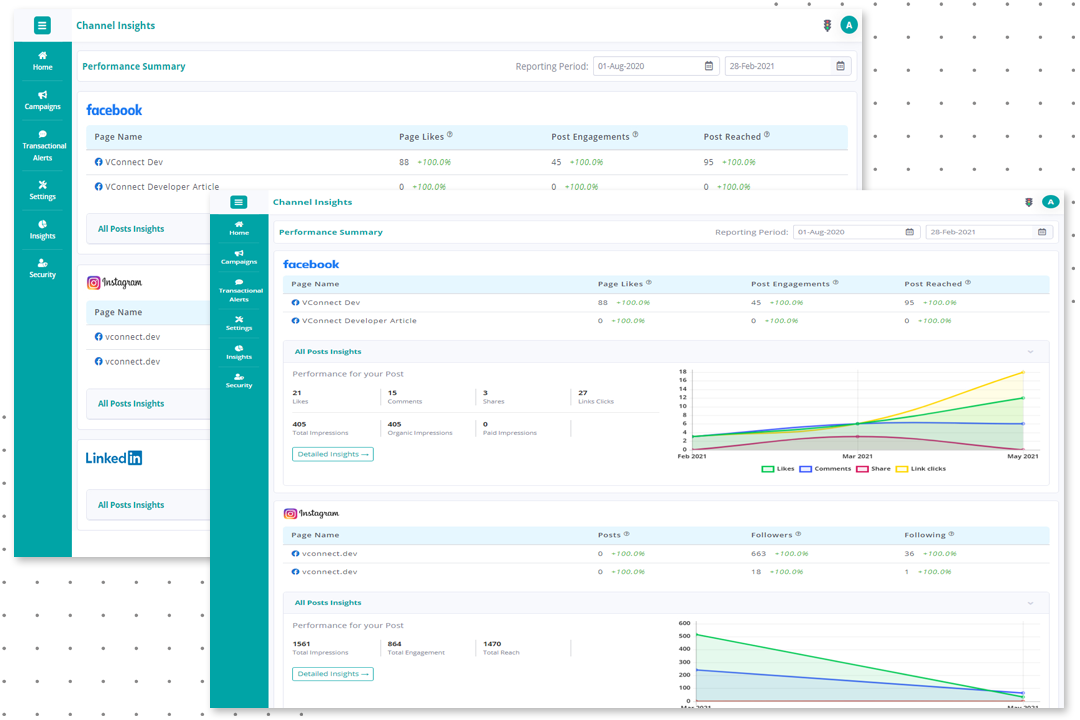1080x720 pixels.
Task: Click the hamburger menu icon in the back window
Action: coord(42,26)
